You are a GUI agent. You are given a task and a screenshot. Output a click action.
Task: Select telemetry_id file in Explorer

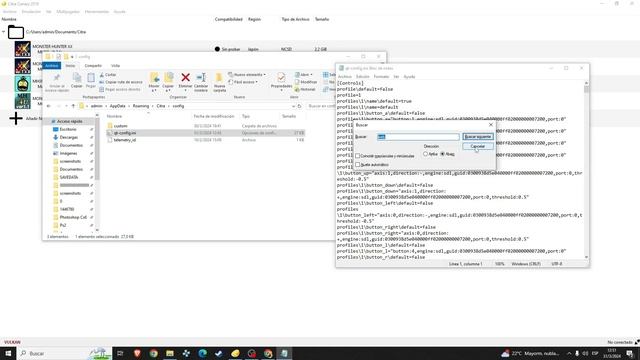click(124, 140)
